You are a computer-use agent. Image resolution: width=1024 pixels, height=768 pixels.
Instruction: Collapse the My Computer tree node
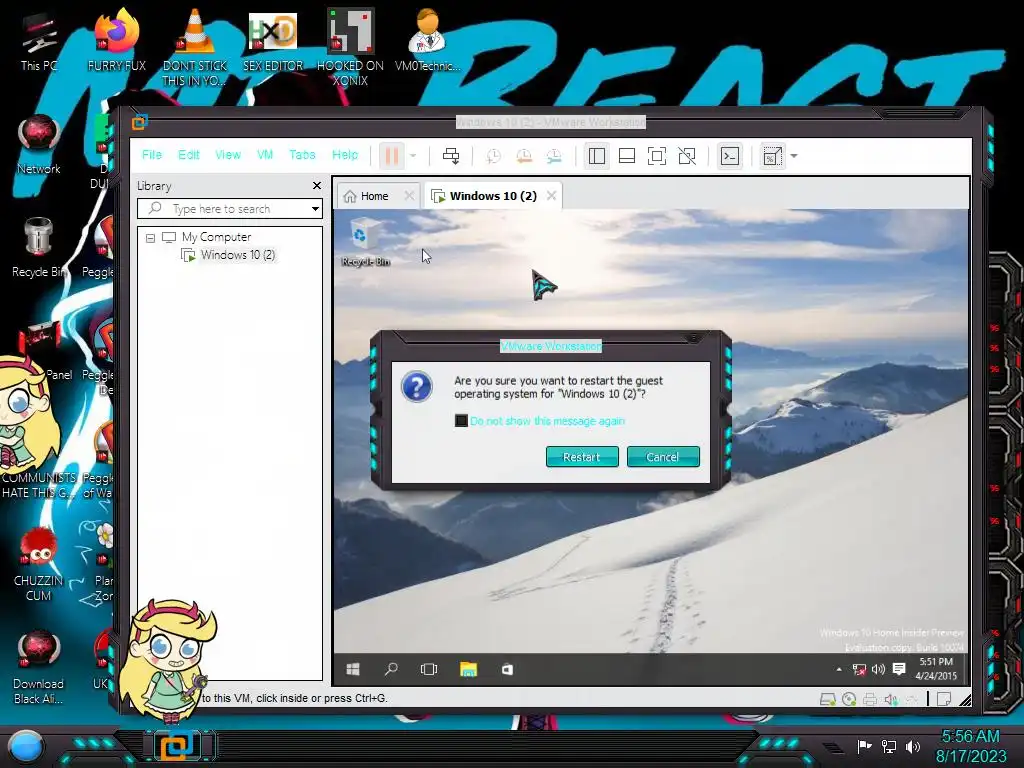pyautogui.click(x=150, y=238)
